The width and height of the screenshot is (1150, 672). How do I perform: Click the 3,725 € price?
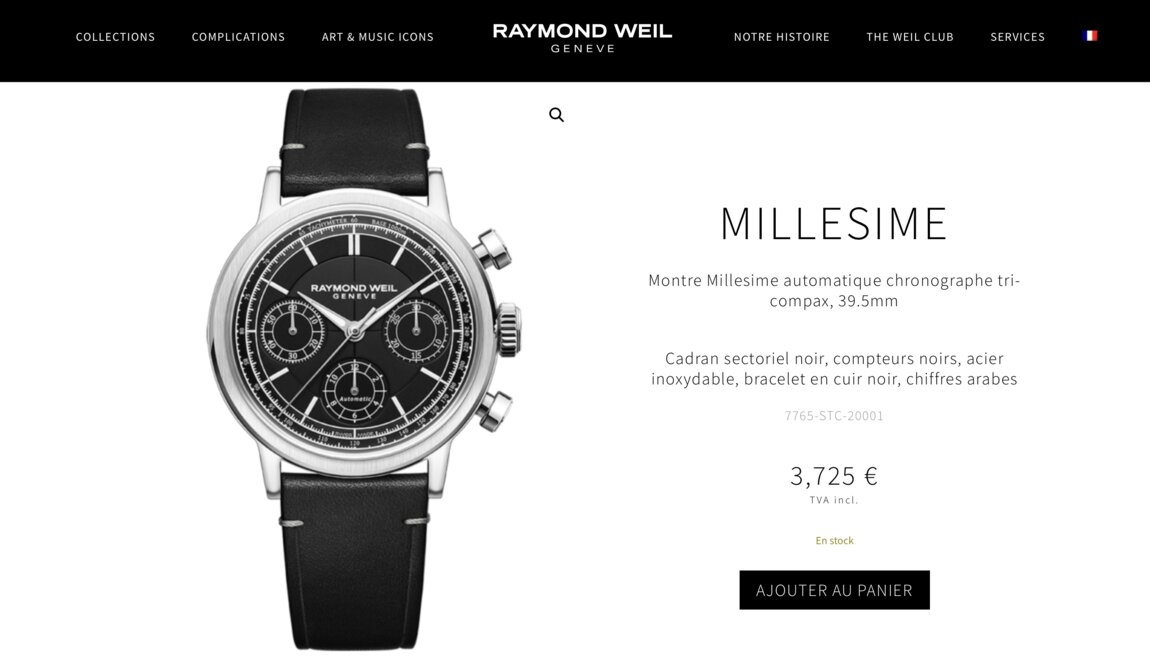click(x=835, y=476)
